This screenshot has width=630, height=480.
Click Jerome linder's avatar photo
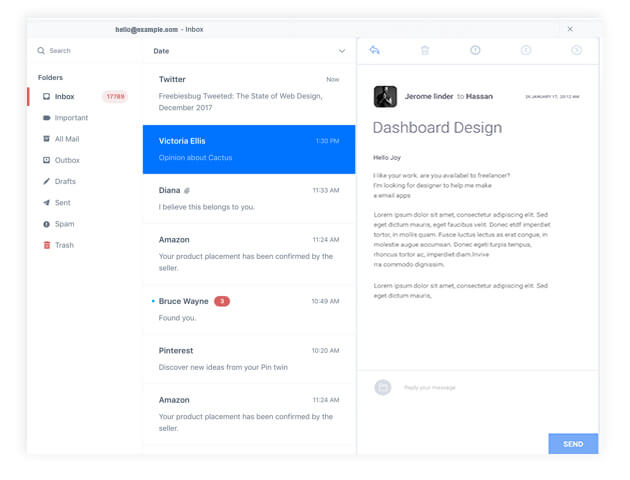tap(385, 96)
